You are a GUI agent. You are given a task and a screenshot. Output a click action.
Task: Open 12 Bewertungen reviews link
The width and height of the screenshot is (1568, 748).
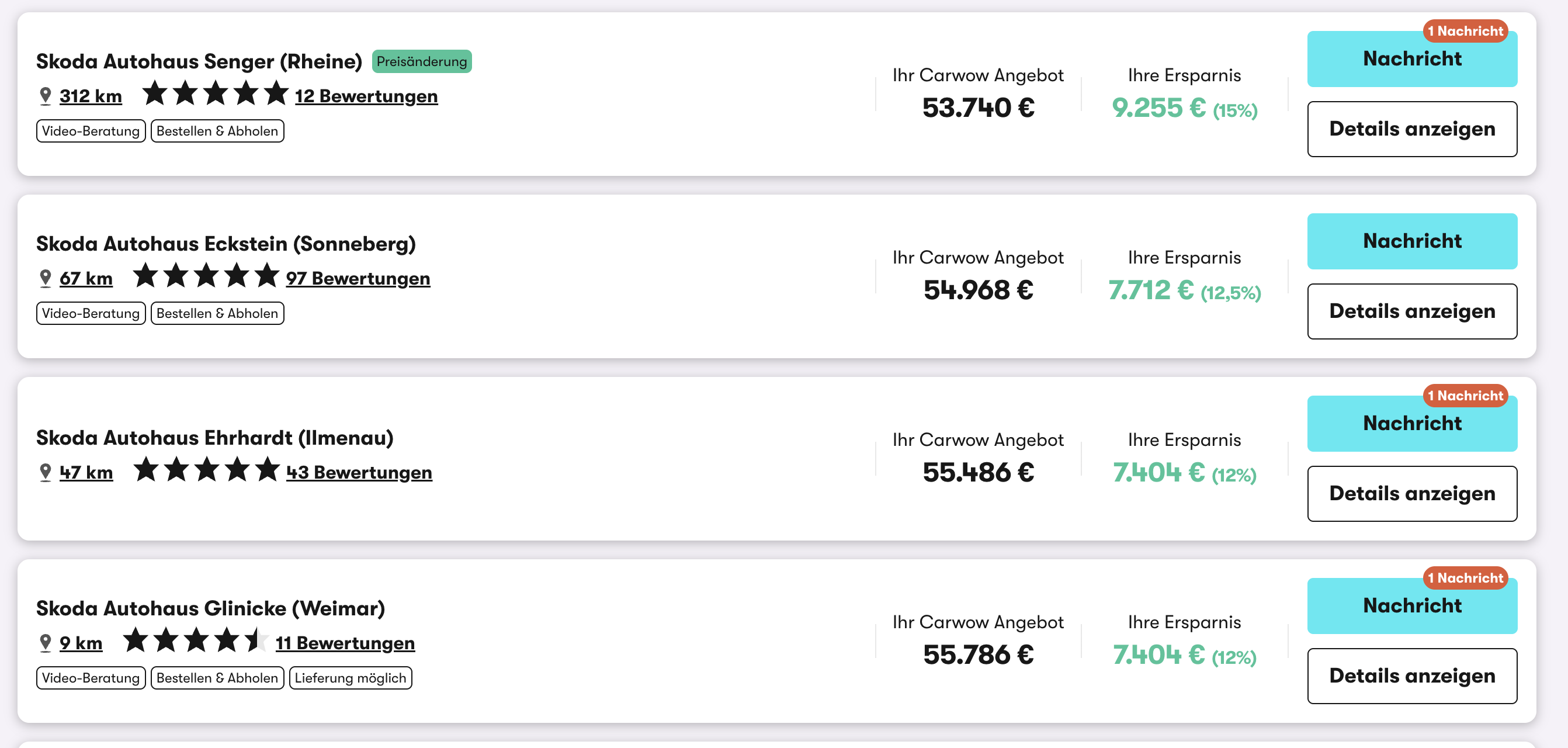366,96
